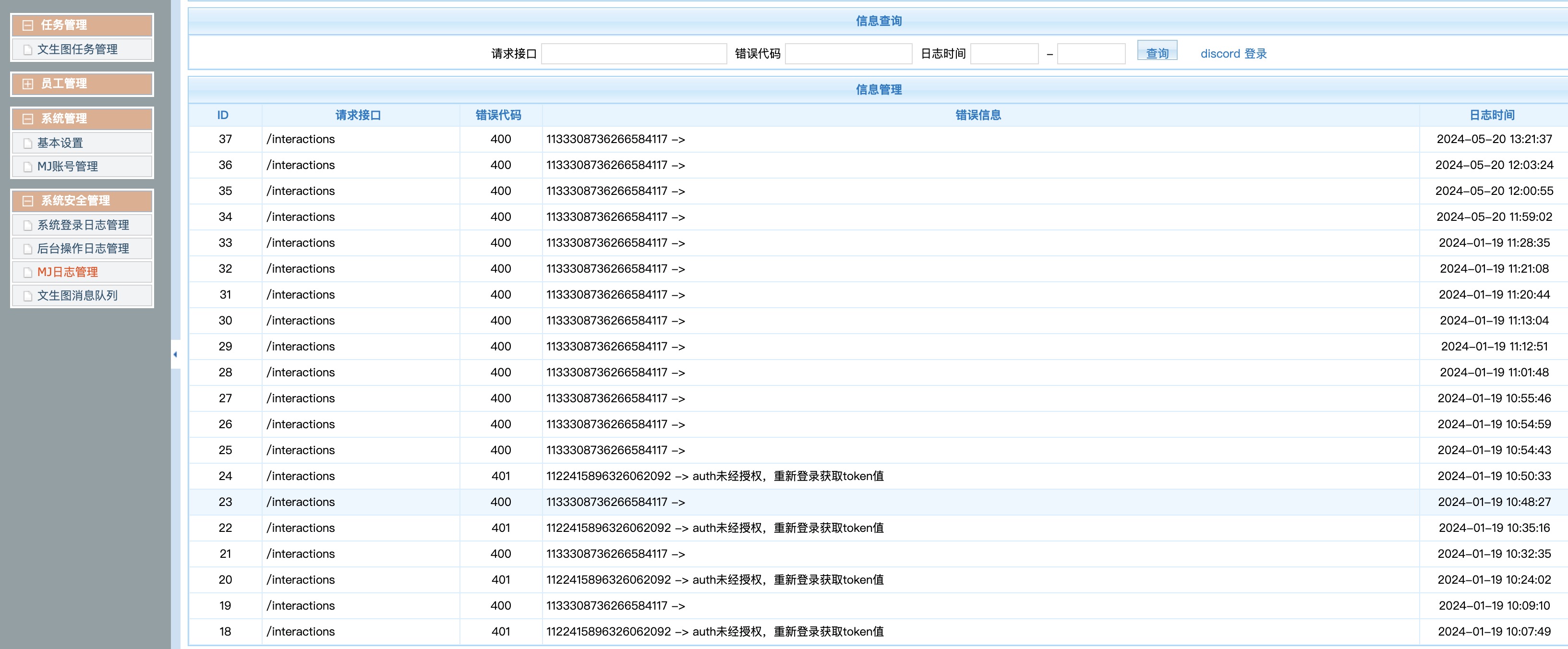Click the 错误信息 column header
The width and height of the screenshot is (1568, 649).
[978, 115]
